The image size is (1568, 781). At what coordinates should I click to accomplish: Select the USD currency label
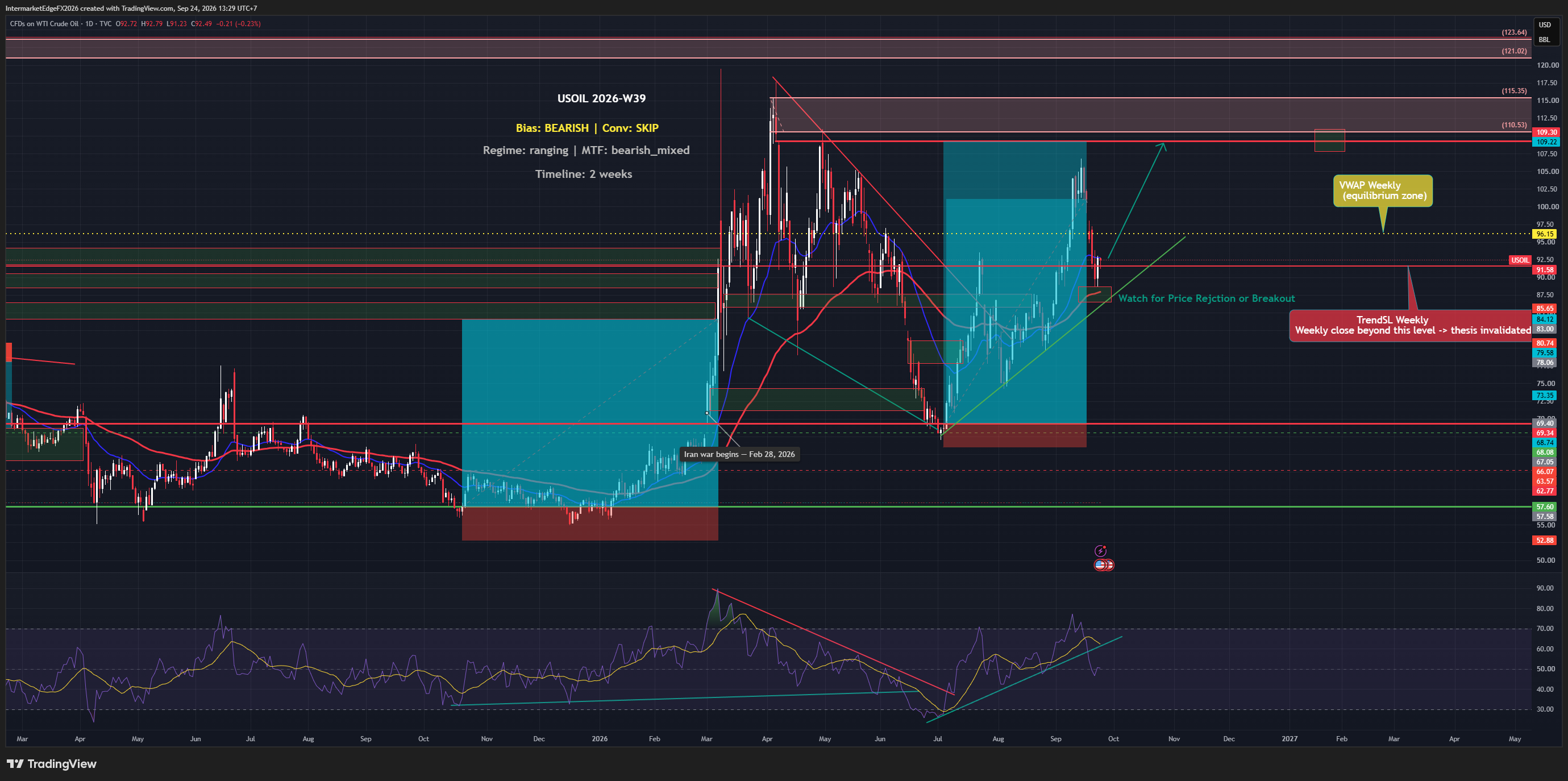tap(1545, 25)
